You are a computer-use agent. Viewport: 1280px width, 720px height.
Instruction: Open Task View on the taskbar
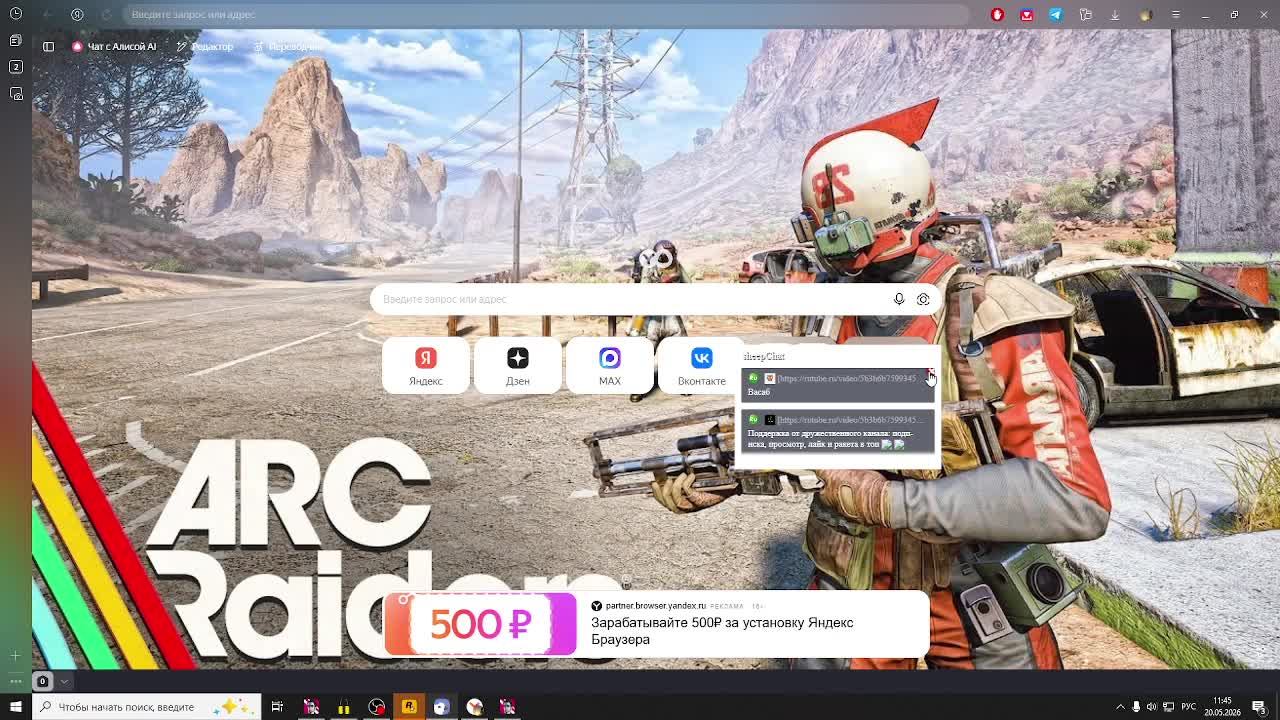point(277,707)
